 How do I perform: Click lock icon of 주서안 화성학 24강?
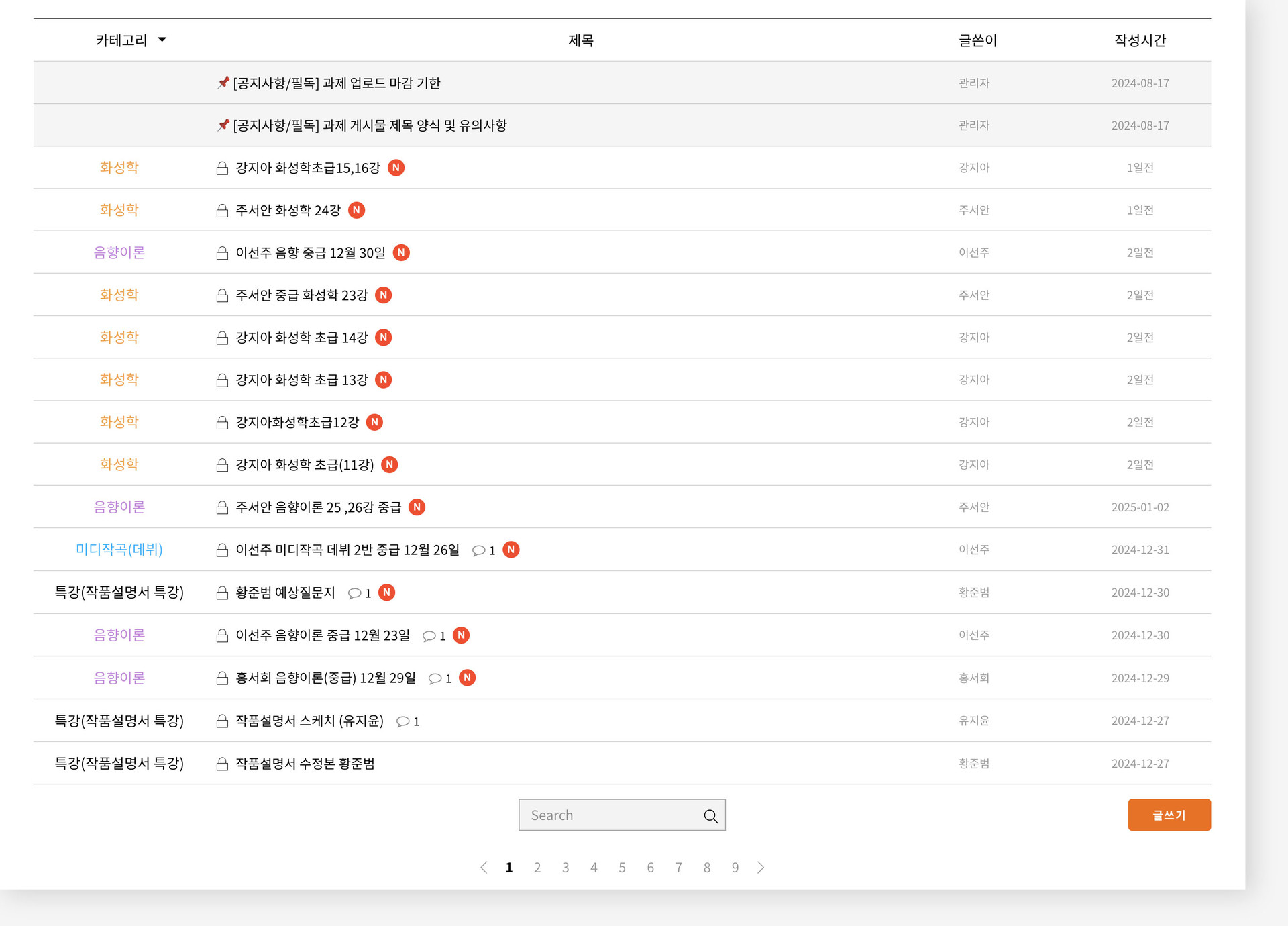coord(222,211)
